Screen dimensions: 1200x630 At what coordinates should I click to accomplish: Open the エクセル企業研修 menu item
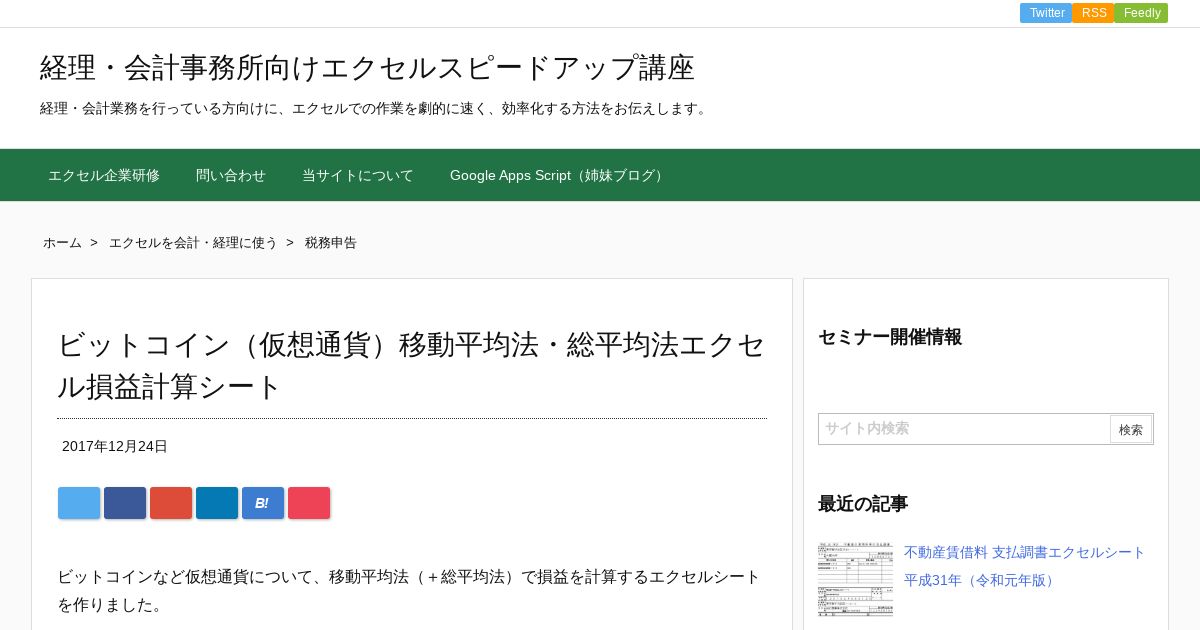(104, 175)
